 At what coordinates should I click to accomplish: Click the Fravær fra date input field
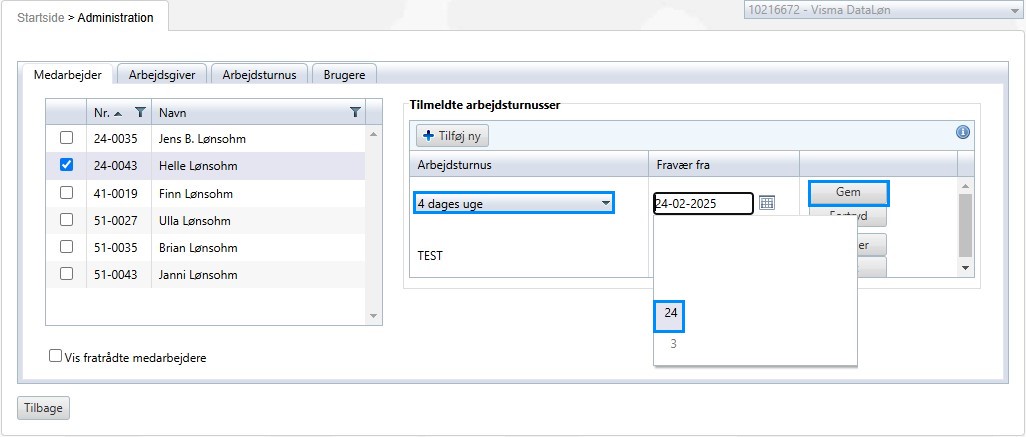(x=702, y=204)
